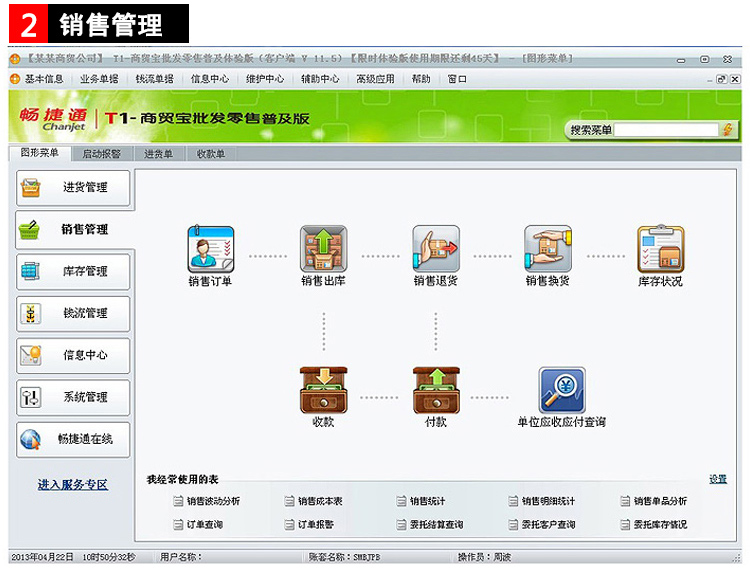Open the 付款 payment drawer icon
This screenshot has height=570, width=750.
click(x=436, y=390)
